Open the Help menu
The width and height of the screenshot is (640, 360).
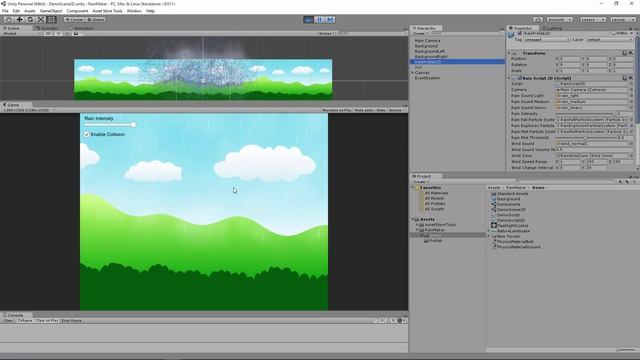150,11
